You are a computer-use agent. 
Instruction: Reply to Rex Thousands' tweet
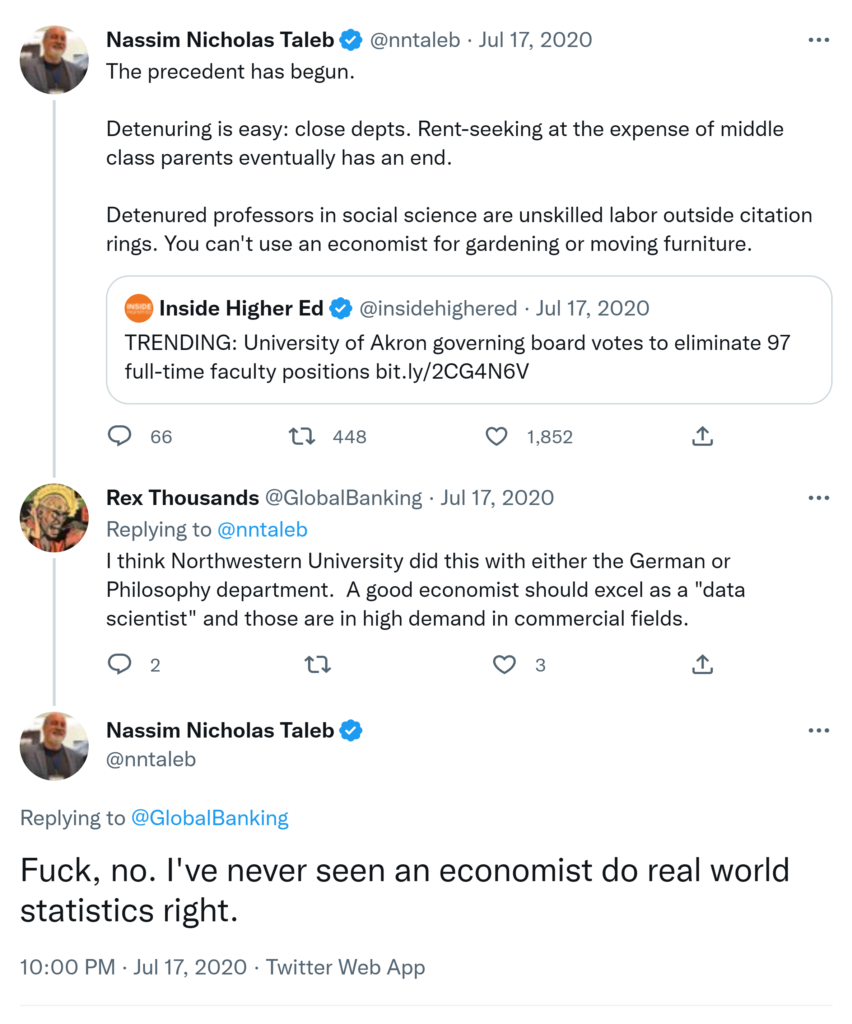tap(120, 664)
